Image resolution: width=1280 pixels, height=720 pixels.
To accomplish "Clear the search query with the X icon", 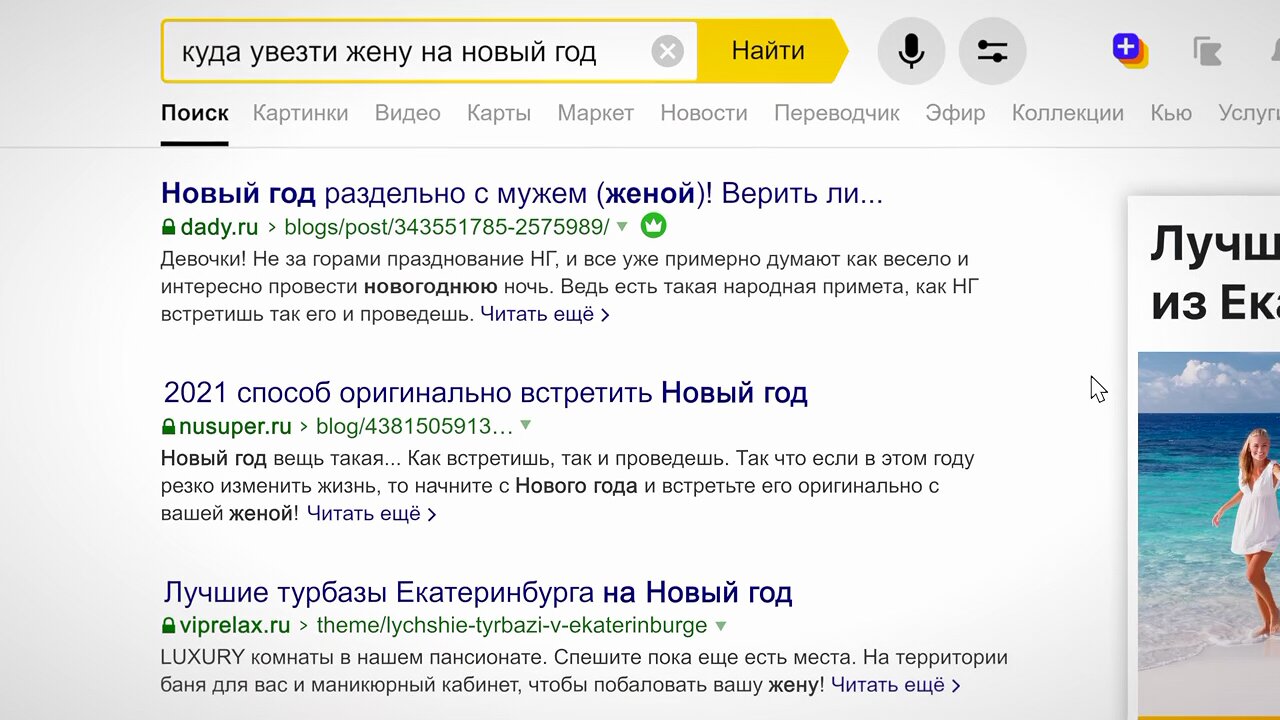I will pyautogui.click(x=667, y=51).
